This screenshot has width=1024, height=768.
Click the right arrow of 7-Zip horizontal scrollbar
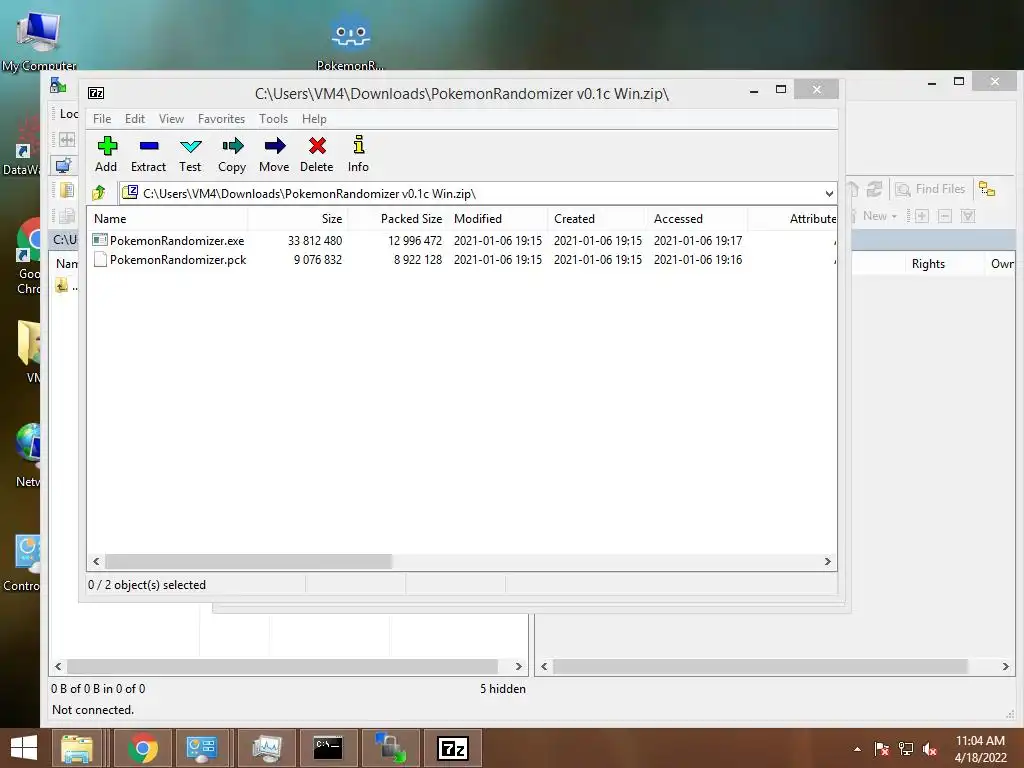[827, 562]
